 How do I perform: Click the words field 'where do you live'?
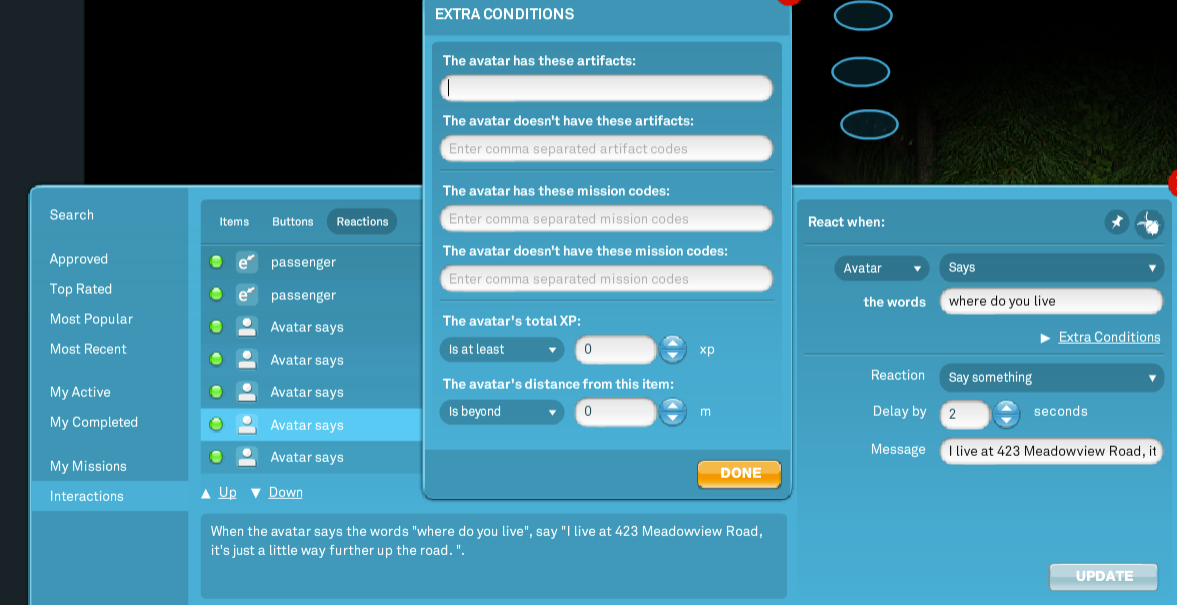[1051, 301]
